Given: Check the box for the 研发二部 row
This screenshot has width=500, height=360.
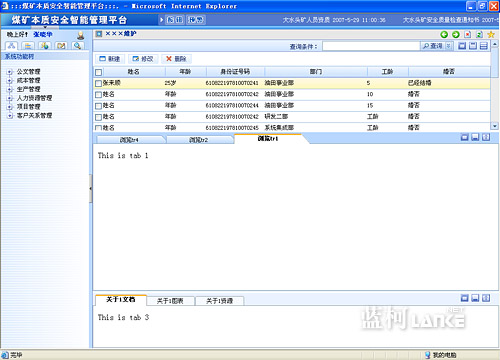Looking at the screenshot, I should tap(98, 117).
